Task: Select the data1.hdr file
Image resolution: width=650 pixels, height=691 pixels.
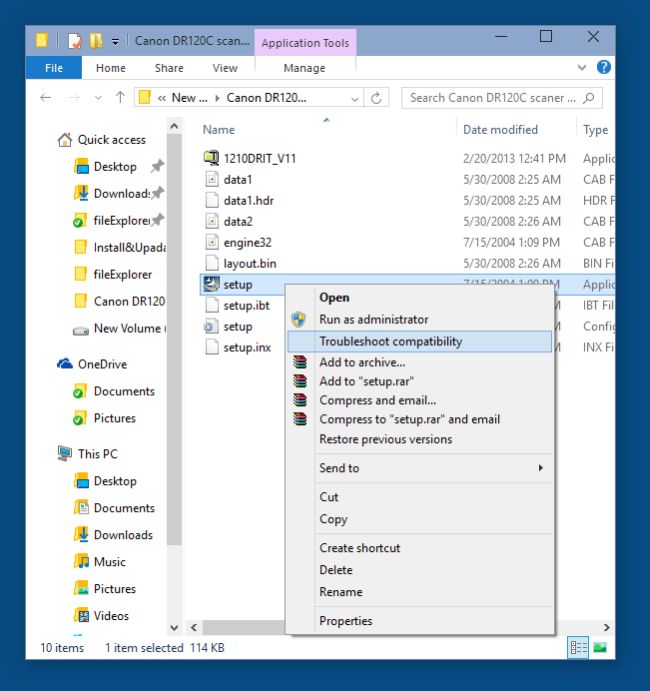Action: click(249, 201)
